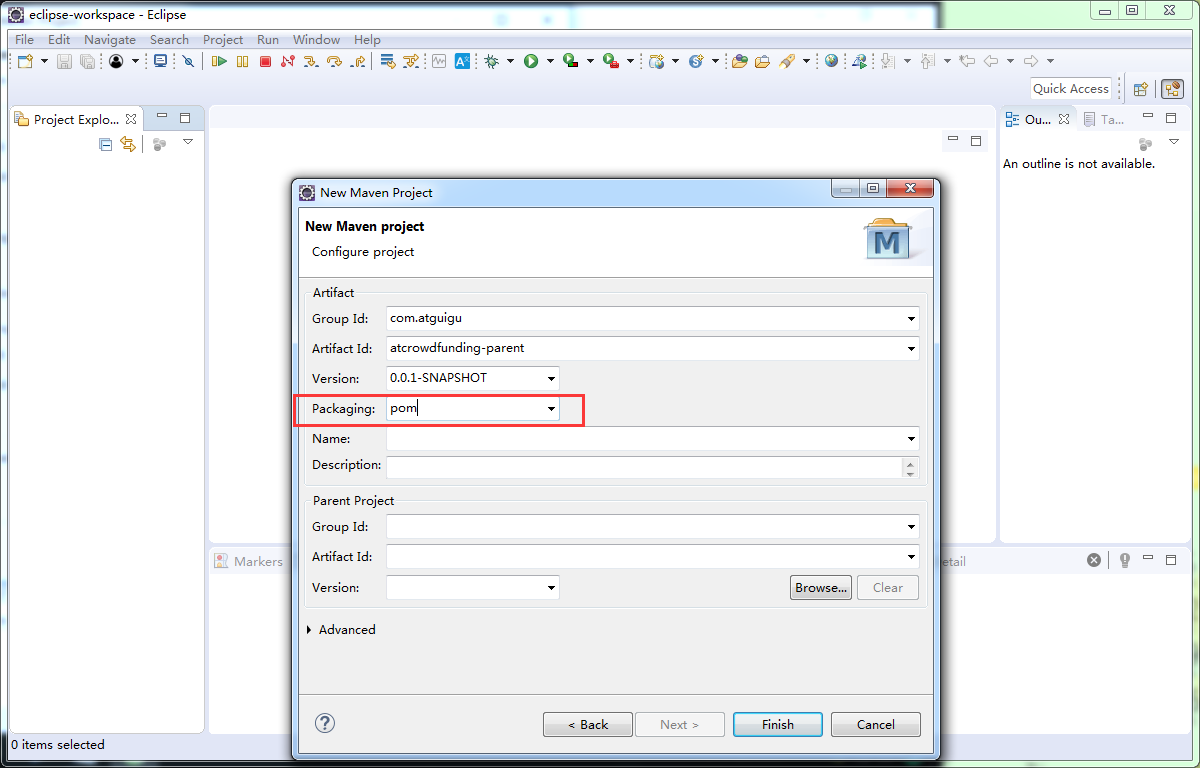The width and height of the screenshot is (1200, 768).
Task: Click the blue text translation toolbar icon
Action: click(462, 61)
